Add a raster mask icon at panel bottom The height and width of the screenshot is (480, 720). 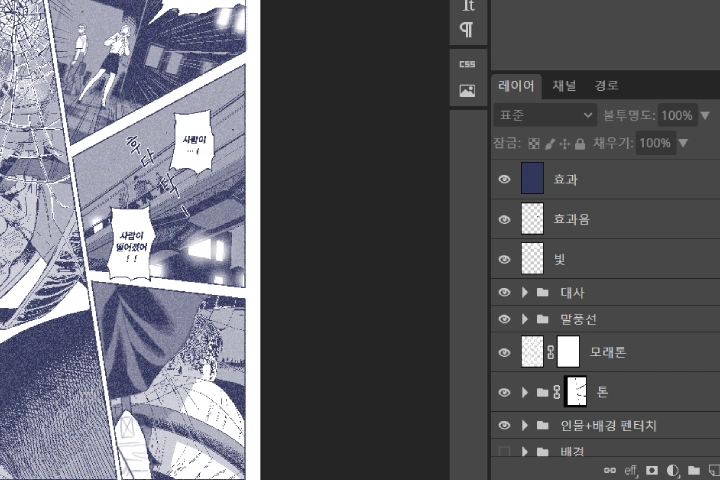[652, 470]
